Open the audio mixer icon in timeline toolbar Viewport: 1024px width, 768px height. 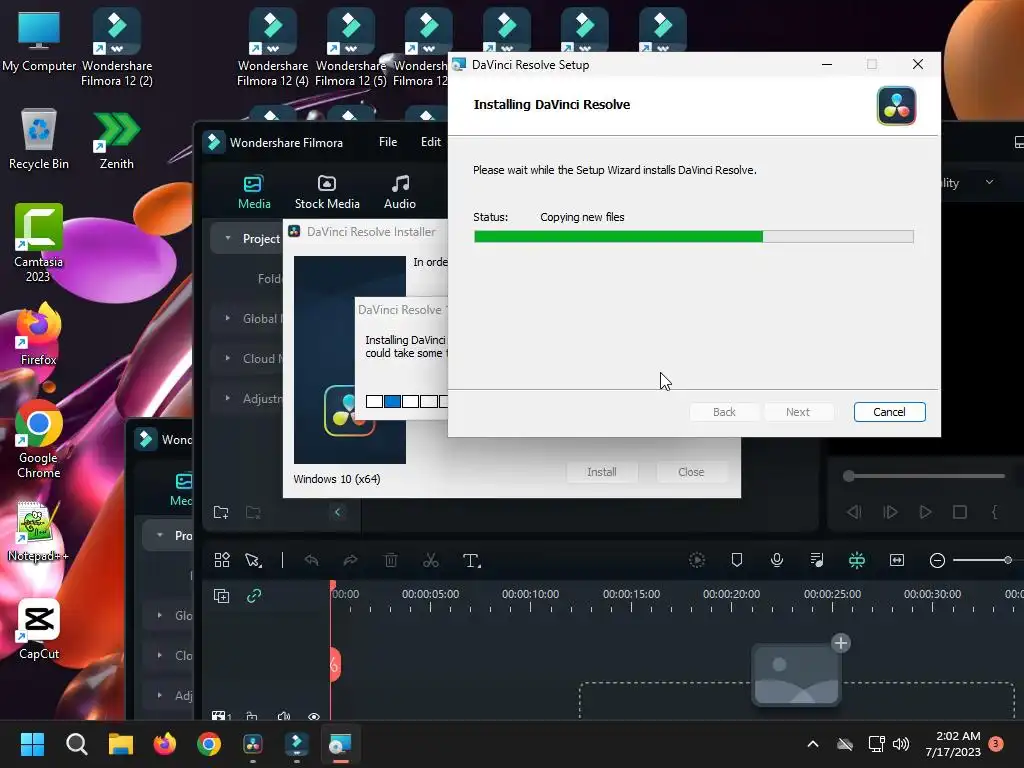(816, 560)
